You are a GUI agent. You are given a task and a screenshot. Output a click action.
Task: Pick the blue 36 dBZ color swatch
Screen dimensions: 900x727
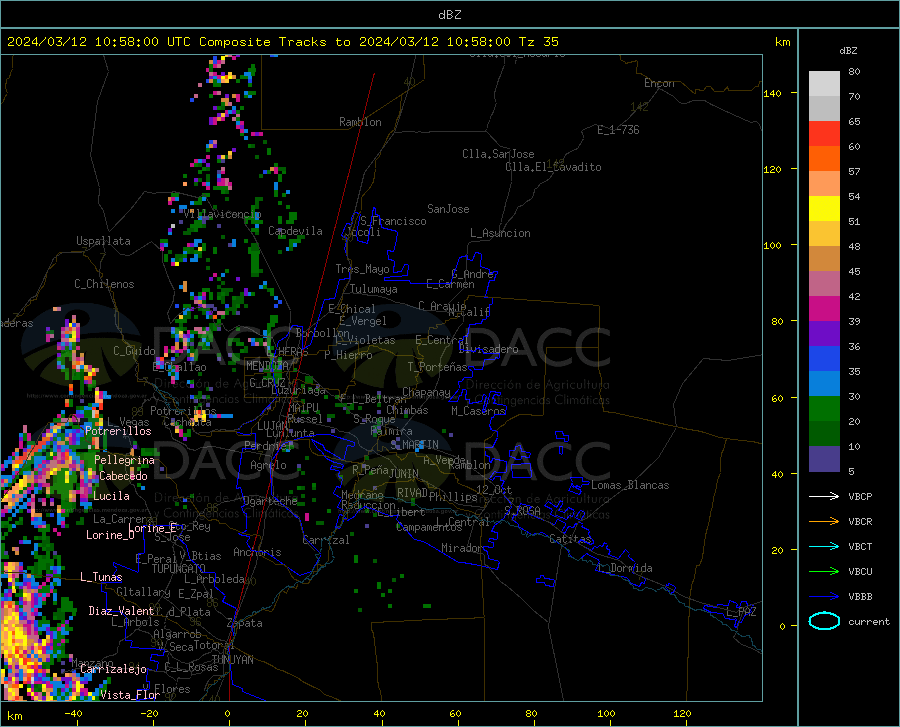click(x=824, y=359)
